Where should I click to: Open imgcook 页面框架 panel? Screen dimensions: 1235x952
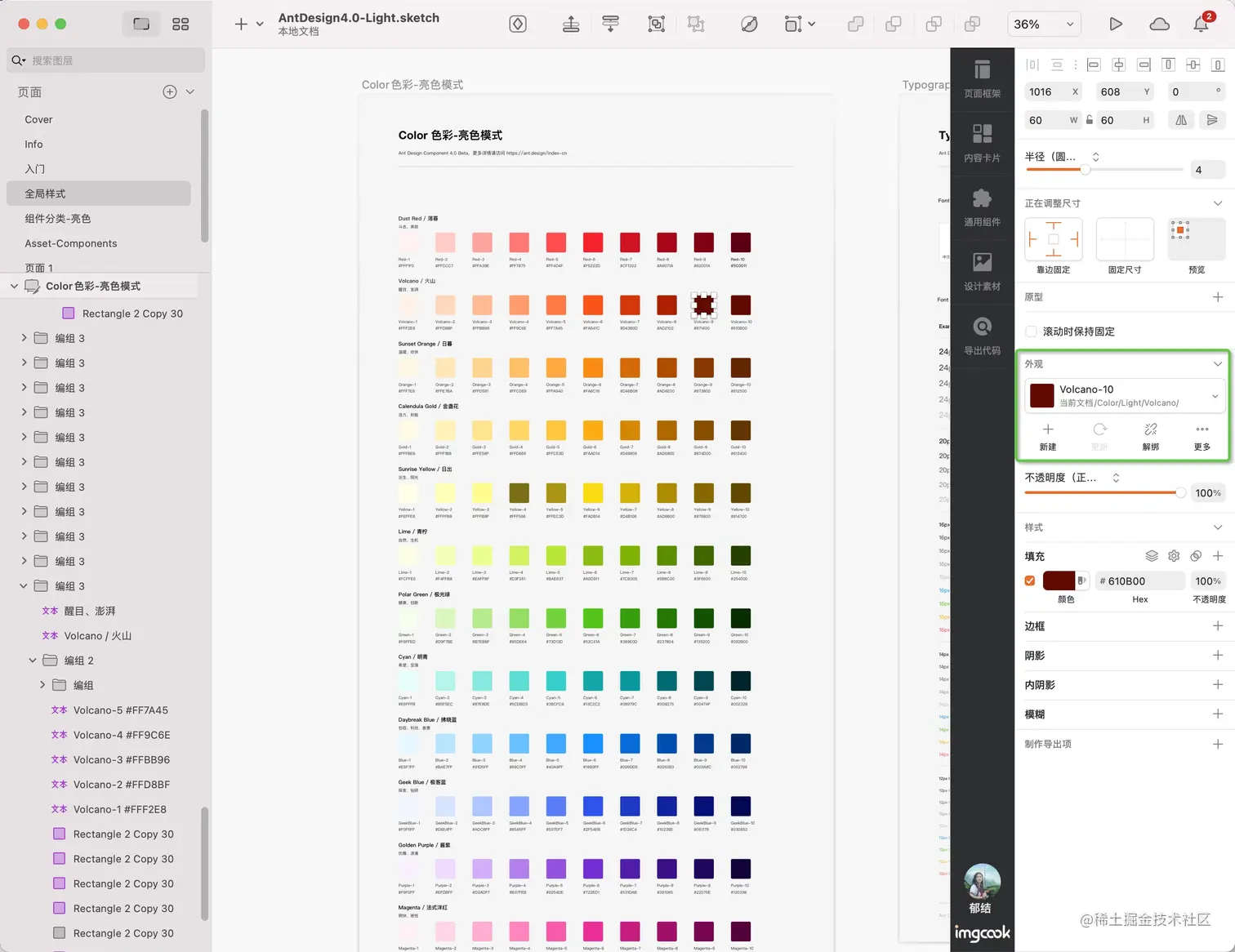click(982, 79)
